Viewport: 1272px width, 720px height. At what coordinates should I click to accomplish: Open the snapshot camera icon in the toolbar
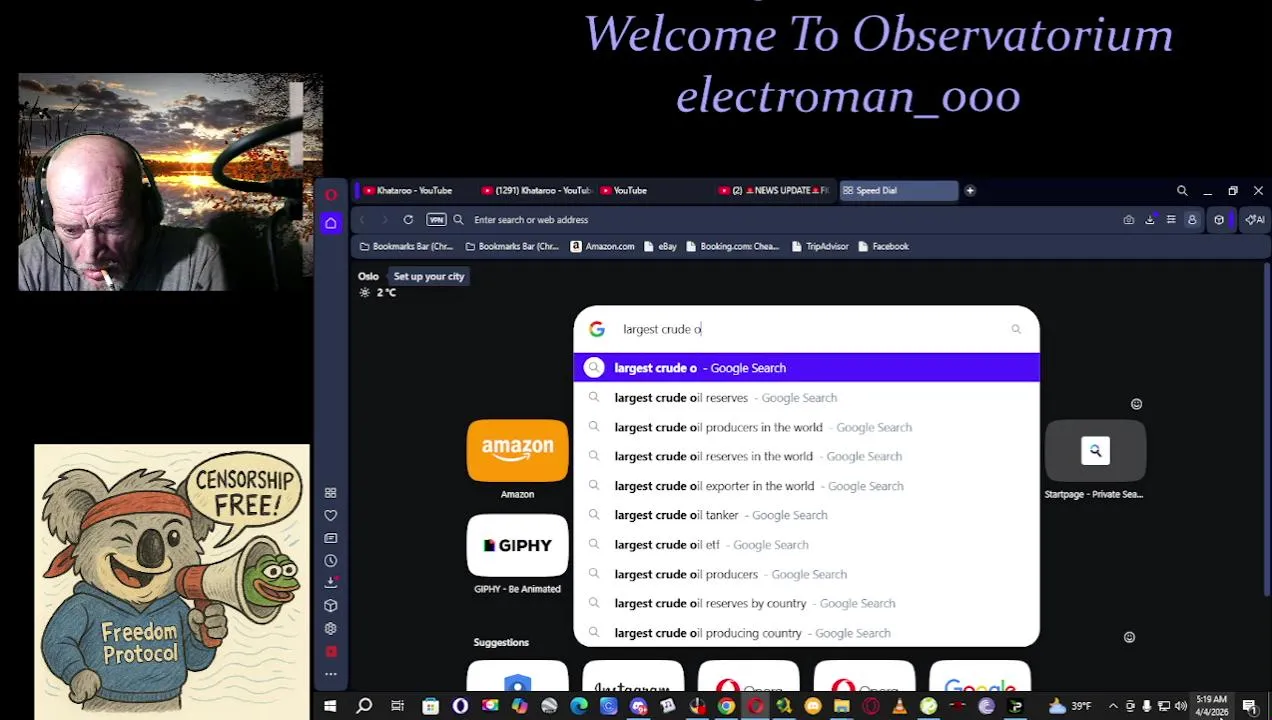1129,220
